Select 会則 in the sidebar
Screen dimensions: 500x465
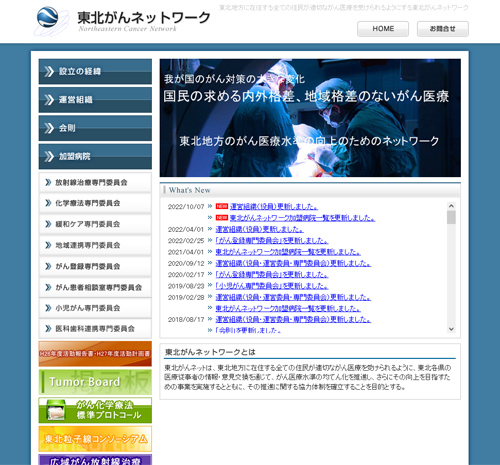[95, 128]
